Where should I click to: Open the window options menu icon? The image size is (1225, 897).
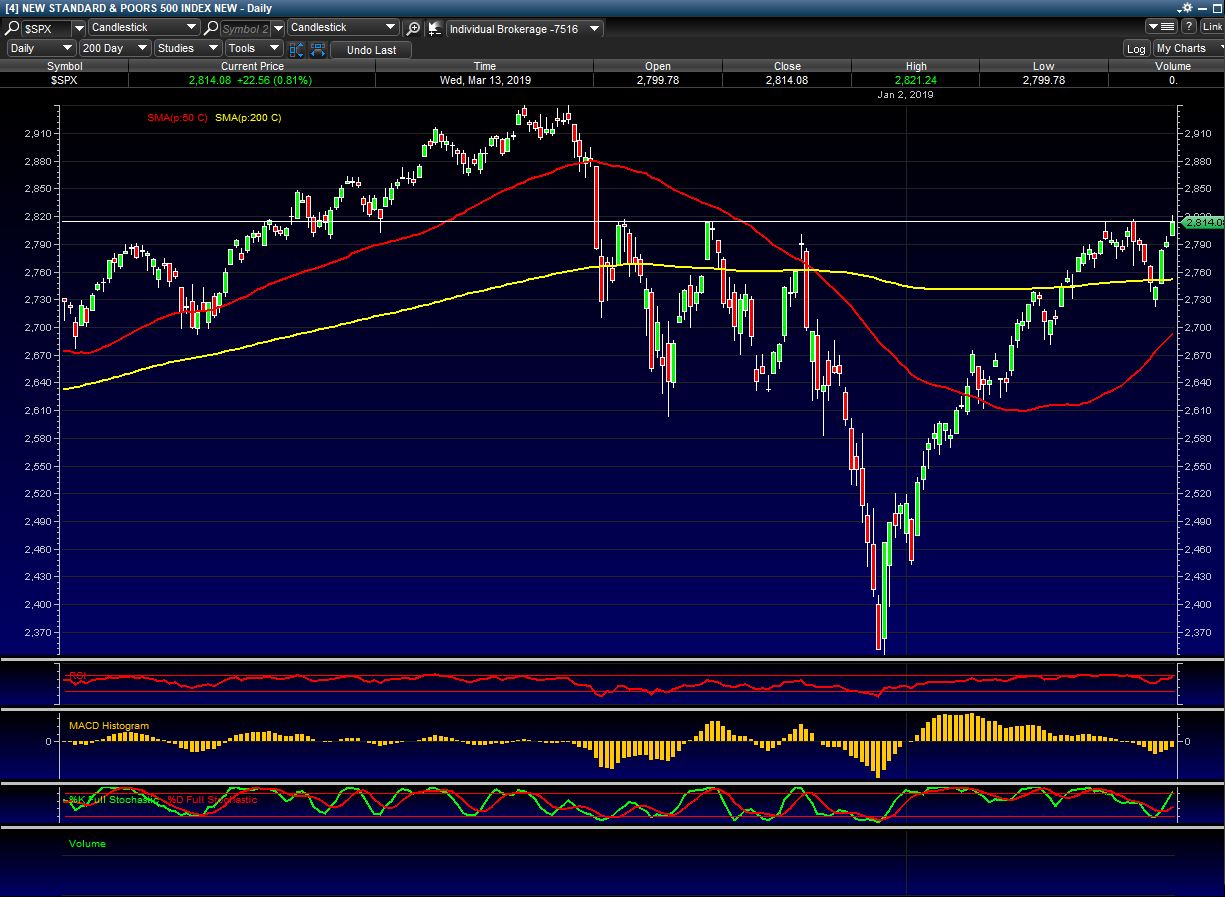pos(1162,27)
